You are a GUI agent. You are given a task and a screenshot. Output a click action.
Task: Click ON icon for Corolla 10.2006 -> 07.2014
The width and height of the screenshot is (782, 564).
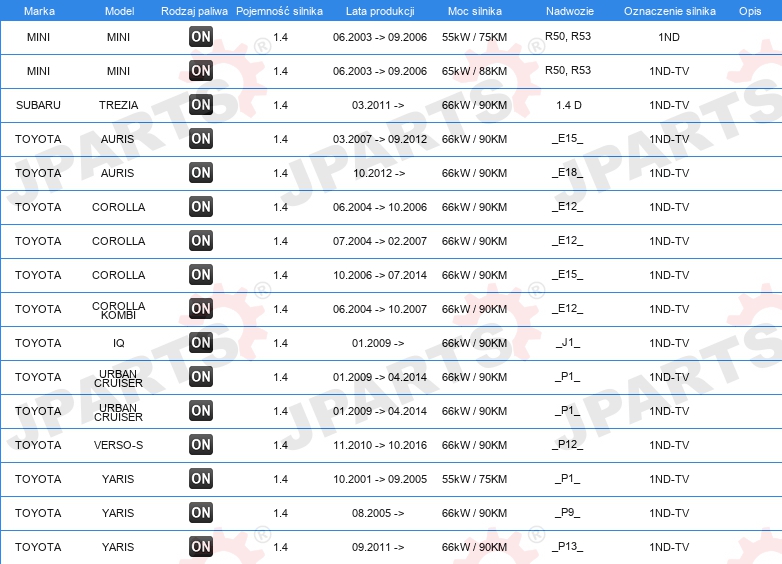[201, 274]
